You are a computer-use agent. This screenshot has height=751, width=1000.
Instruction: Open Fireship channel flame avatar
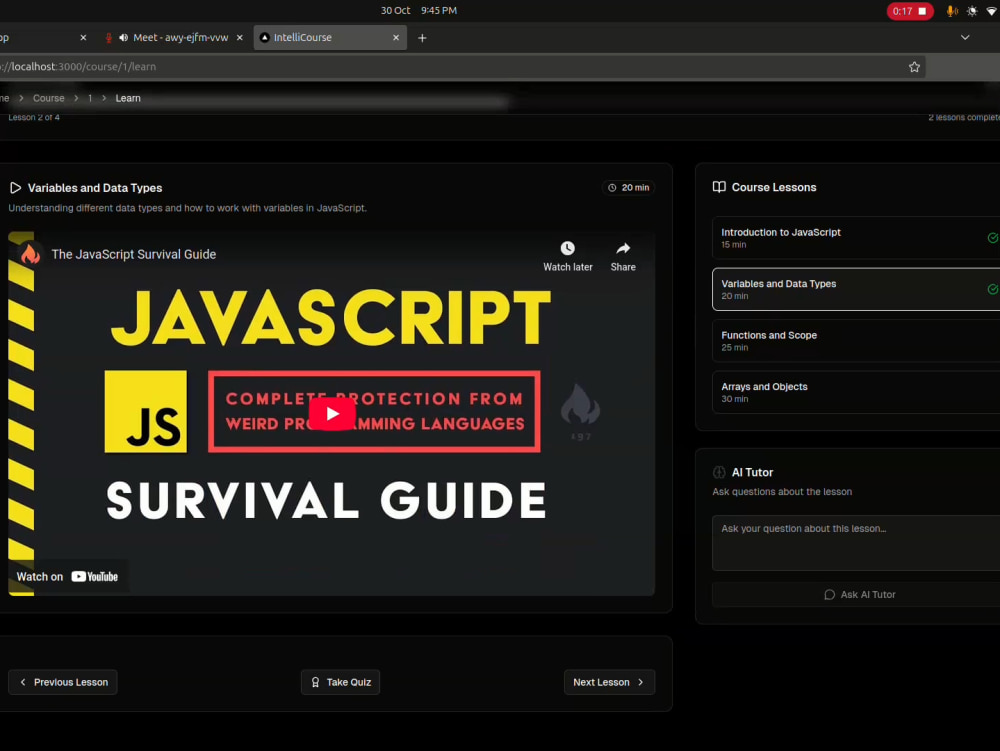[x=30, y=254]
